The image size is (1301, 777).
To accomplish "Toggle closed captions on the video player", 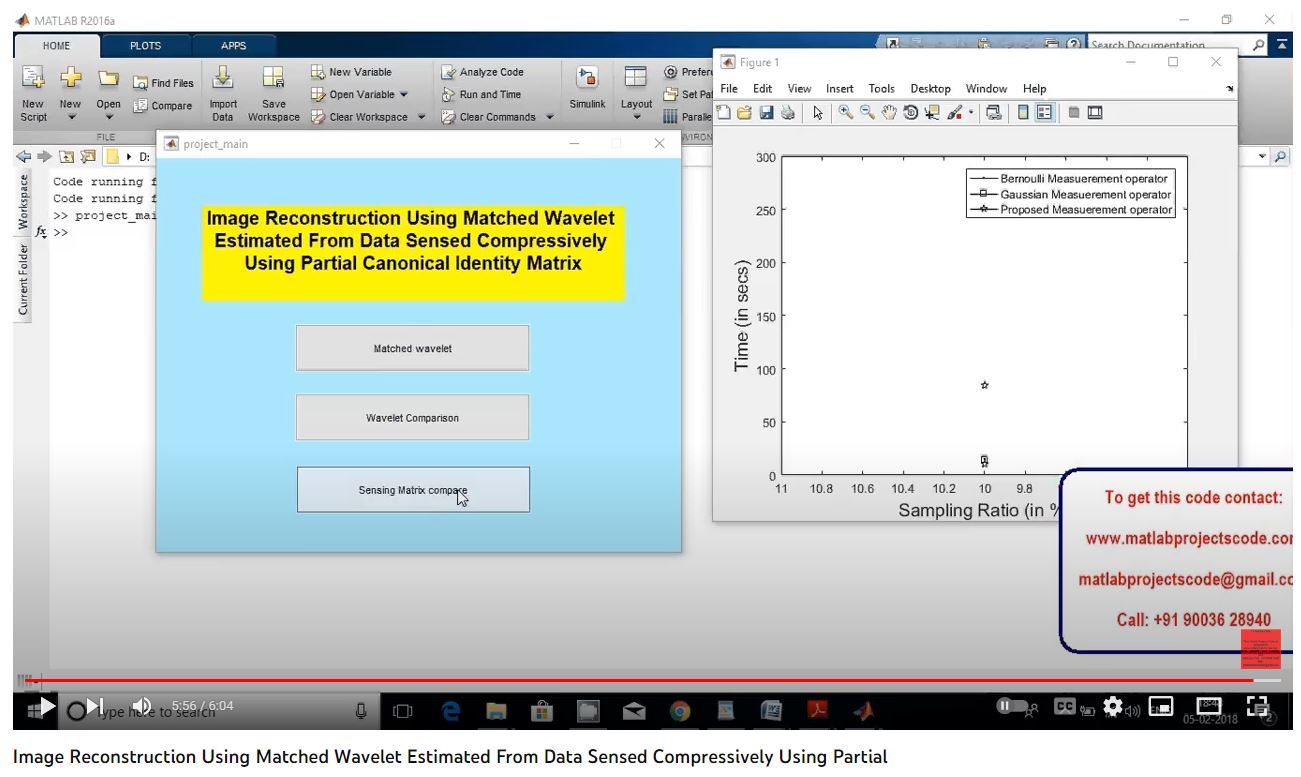I will pyautogui.click(x=1065, y=707).
